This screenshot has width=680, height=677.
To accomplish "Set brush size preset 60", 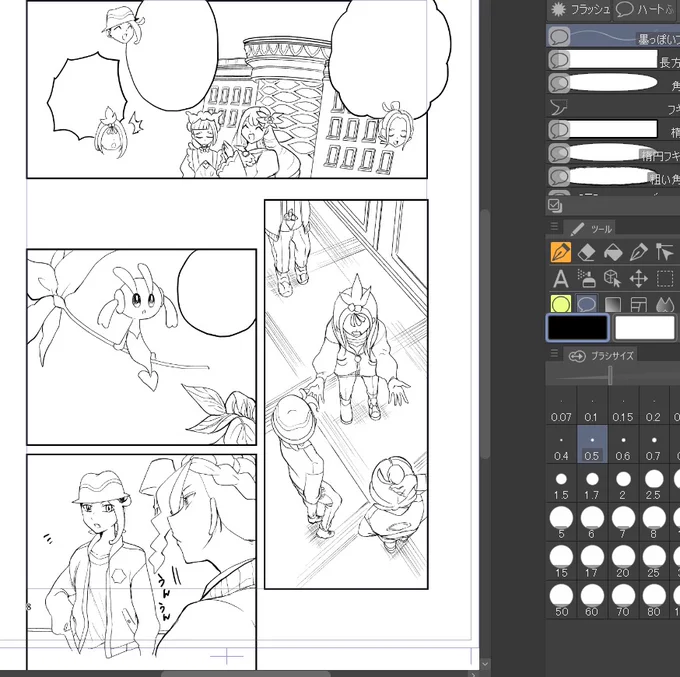I will (x=592, y=601).
